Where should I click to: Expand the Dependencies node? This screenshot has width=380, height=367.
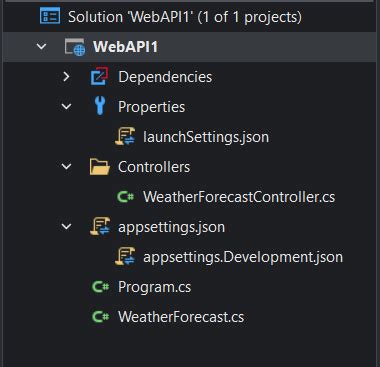pyautogui.click(x=66, y=76)
